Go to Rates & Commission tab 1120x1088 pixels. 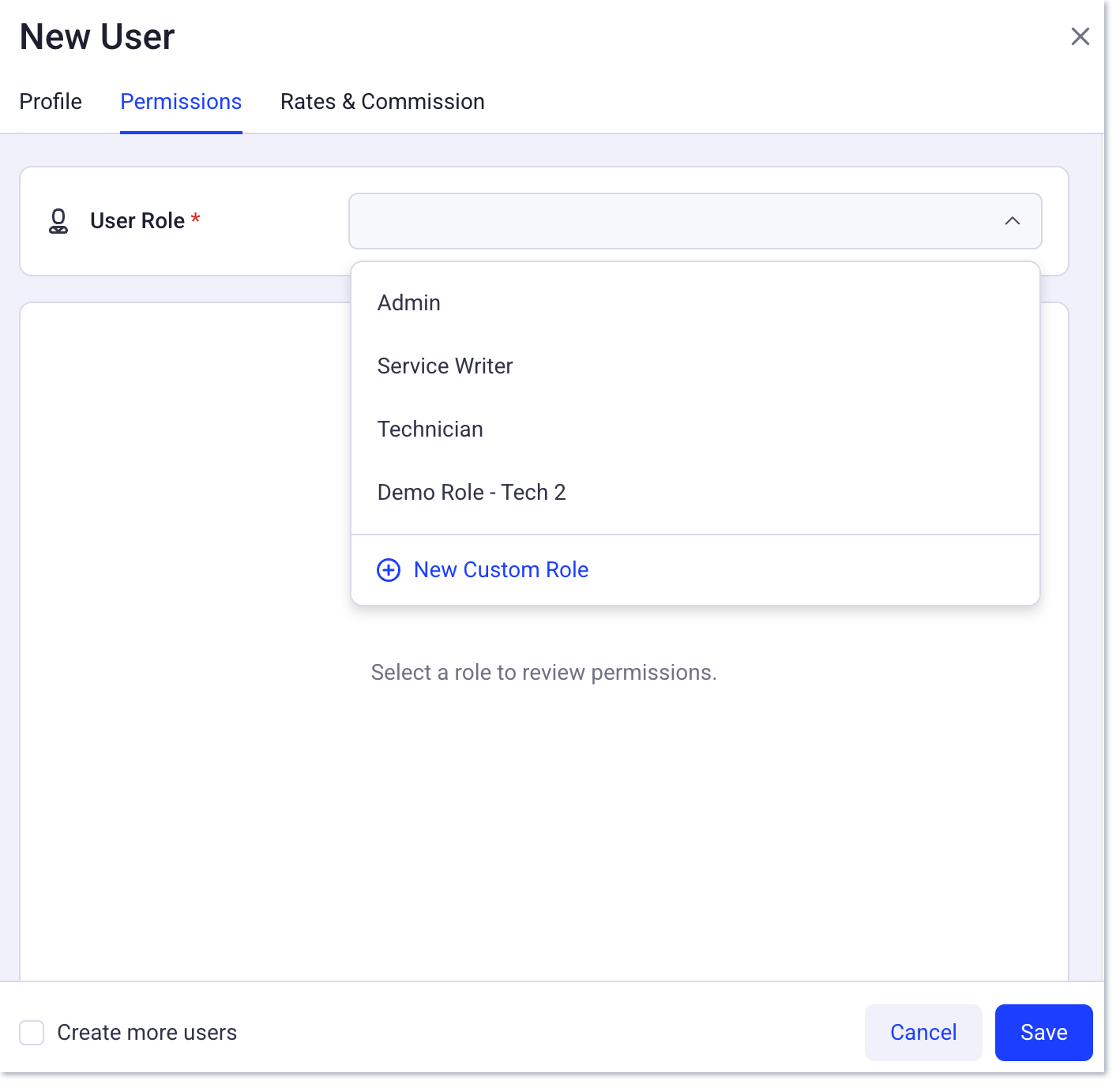[x=382, y=102]
